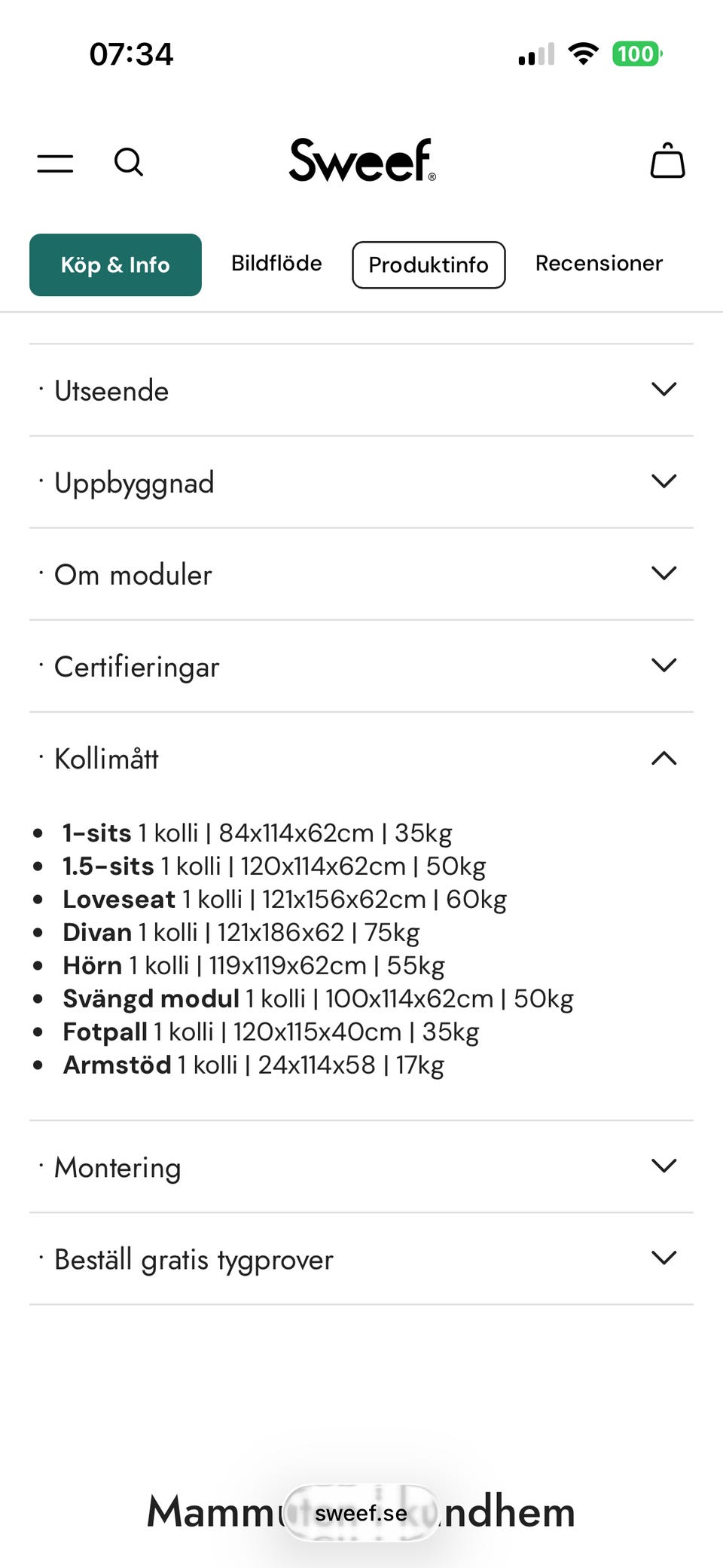This screenshot has height=1568, width=723.
Task: Open the shopping bag cart icon
Action: [x=667, y=160]
